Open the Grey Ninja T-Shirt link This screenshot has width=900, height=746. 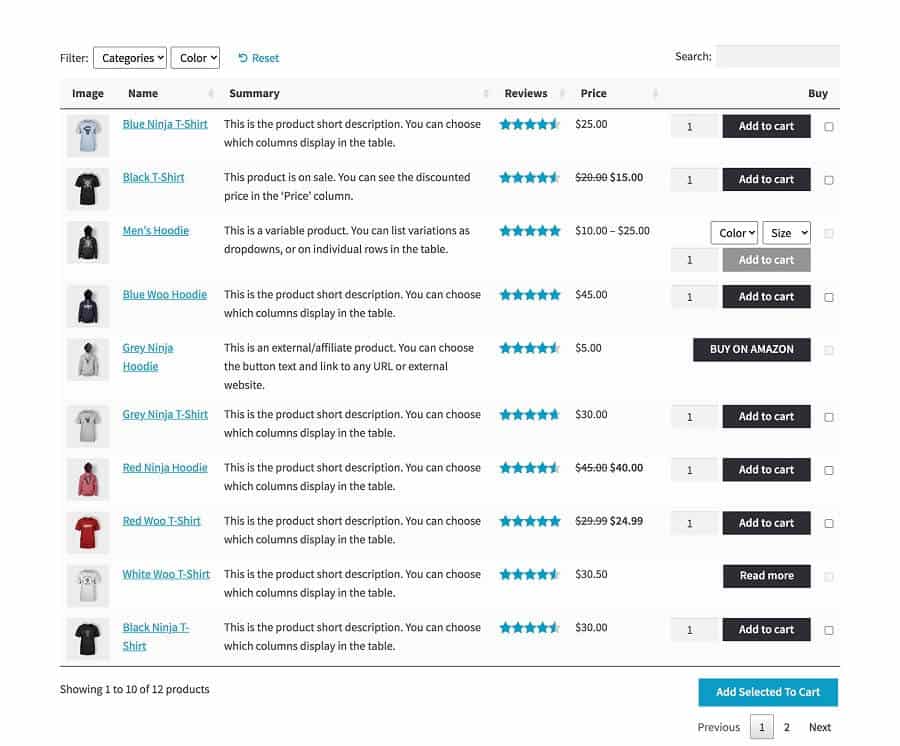pyautogui.click(x=165, y=414)
